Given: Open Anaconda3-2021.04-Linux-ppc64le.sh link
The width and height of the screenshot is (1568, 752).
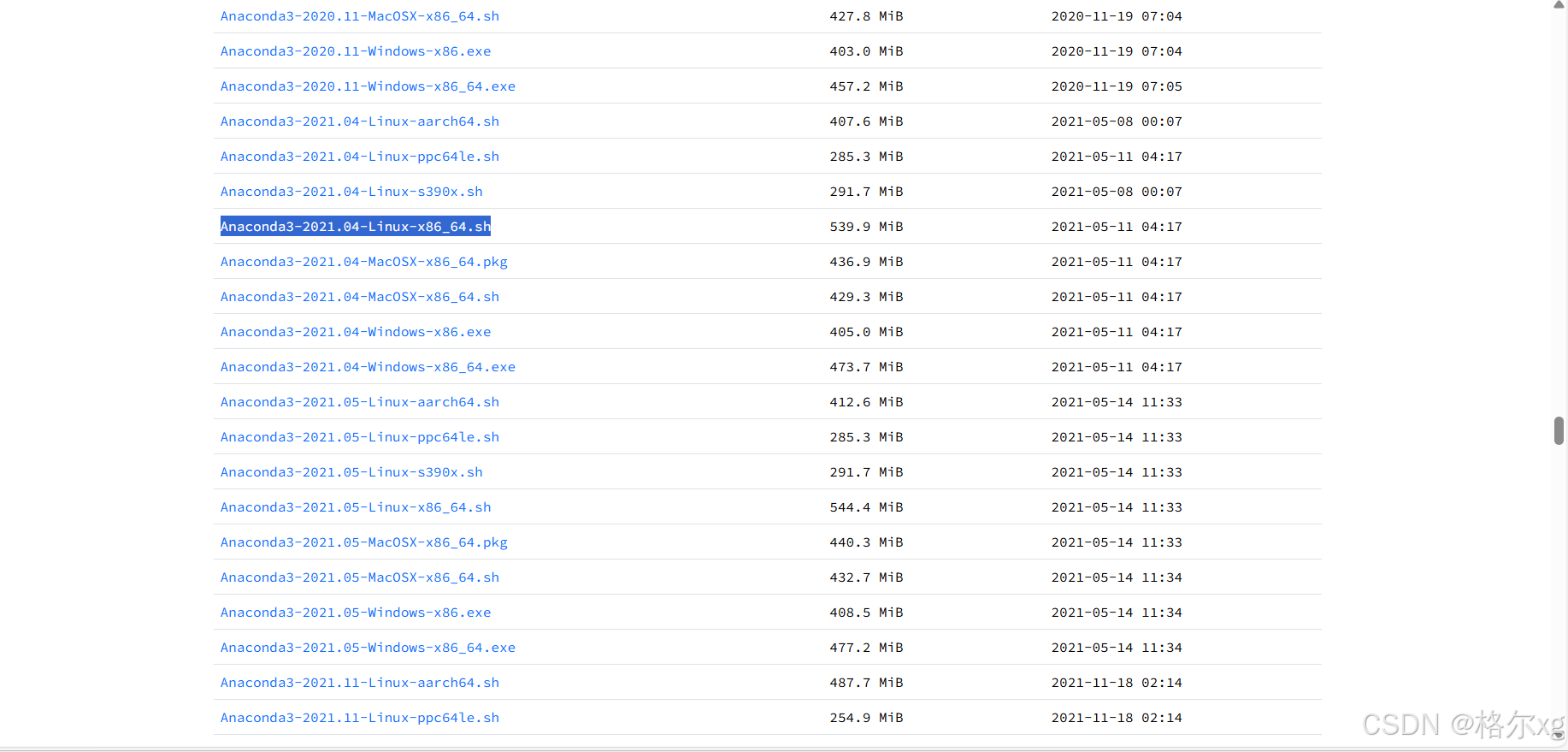Looking at the screenshot, I should pyautogui.click(x=360, y=157).
